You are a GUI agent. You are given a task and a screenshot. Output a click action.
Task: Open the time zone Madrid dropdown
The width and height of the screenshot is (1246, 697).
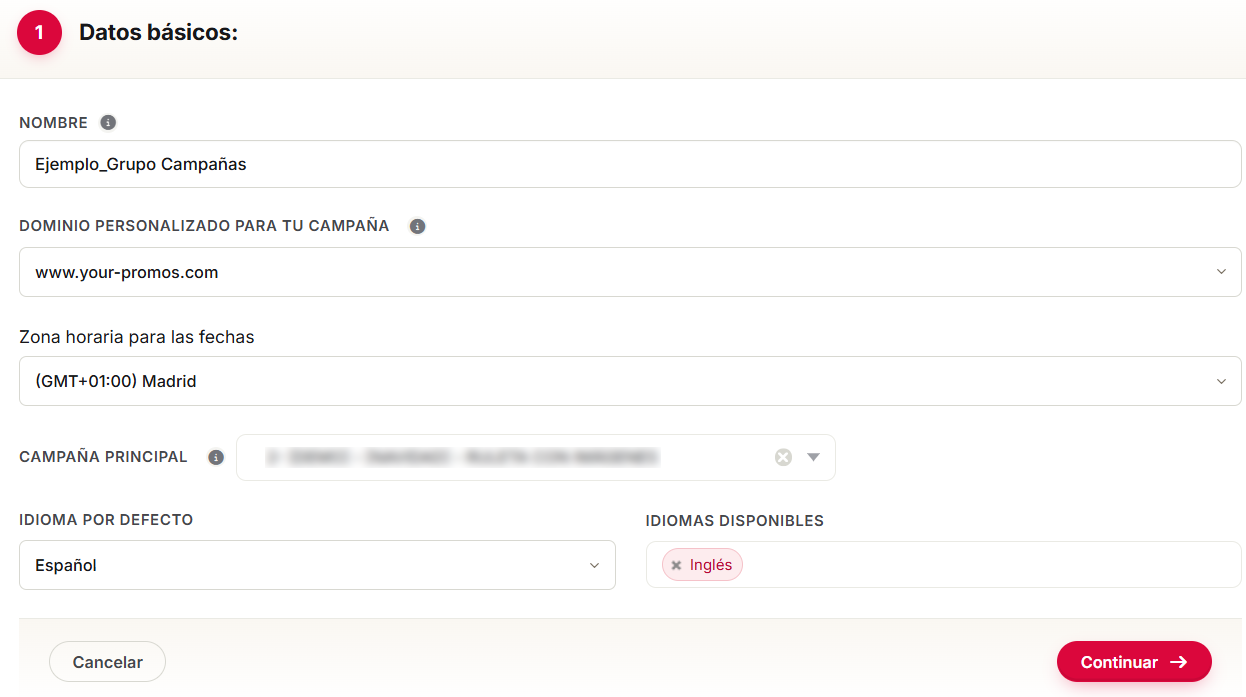[x=630, y=381]
